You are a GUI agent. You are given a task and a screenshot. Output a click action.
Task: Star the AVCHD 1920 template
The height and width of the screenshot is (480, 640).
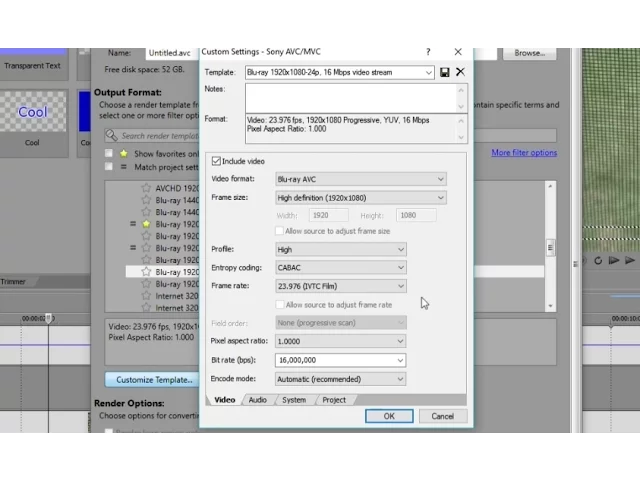(x=146, y=188)
